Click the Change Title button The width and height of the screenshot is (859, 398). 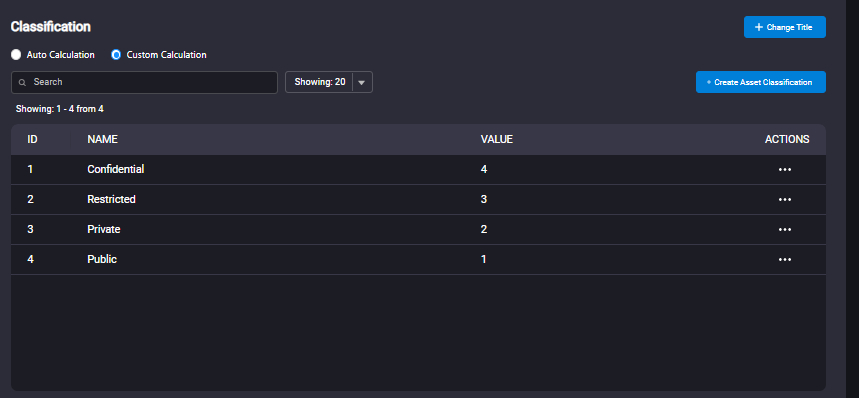(x=784, y=27)
